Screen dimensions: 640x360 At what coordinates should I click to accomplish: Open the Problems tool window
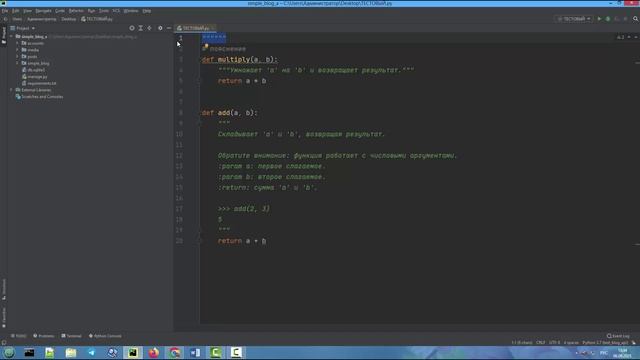coord(44,336)
